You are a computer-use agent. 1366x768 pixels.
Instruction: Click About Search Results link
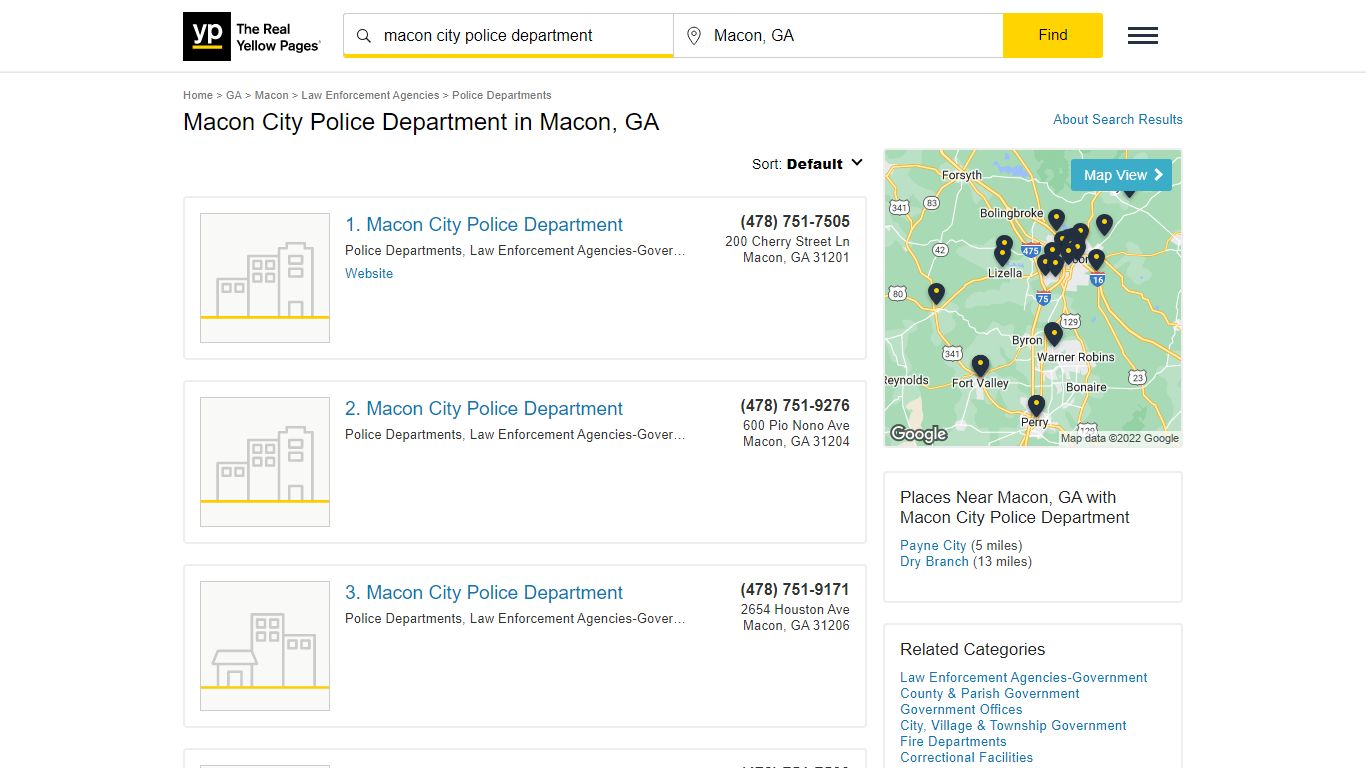1118,119
